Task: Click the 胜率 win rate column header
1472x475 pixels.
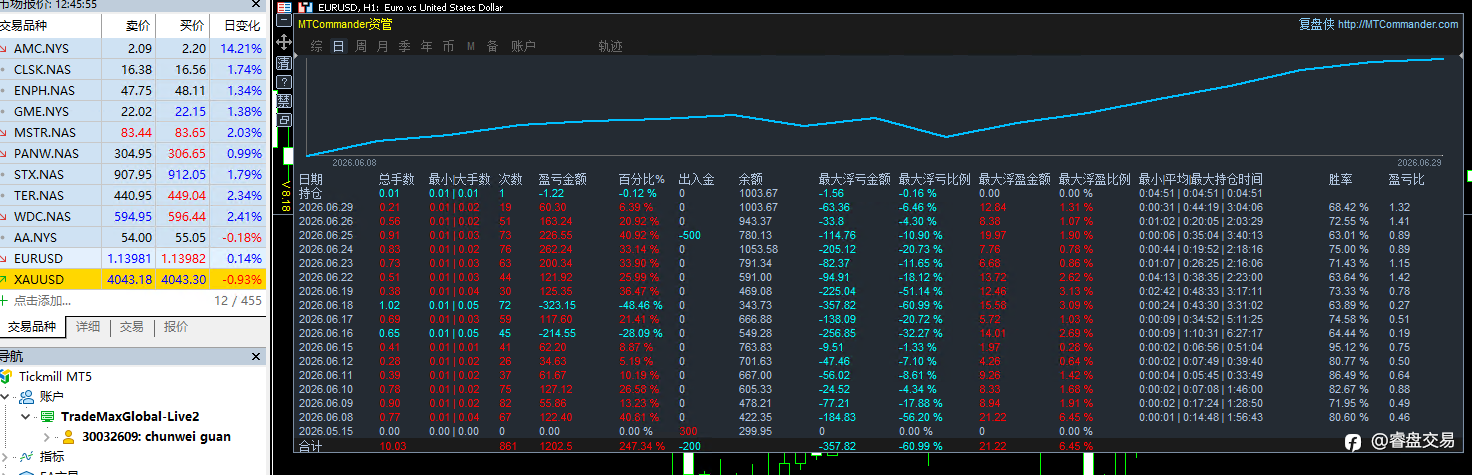Action: pyautogui.click(x=1341, y=179)
